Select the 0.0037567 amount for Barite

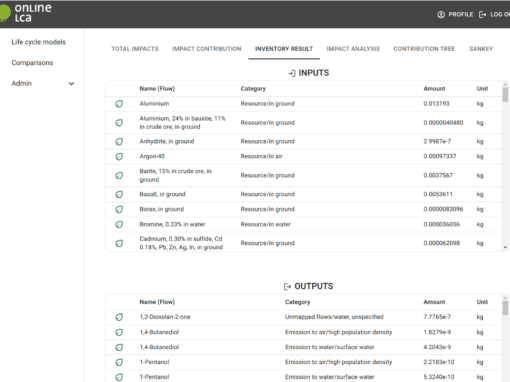point(438,175)
